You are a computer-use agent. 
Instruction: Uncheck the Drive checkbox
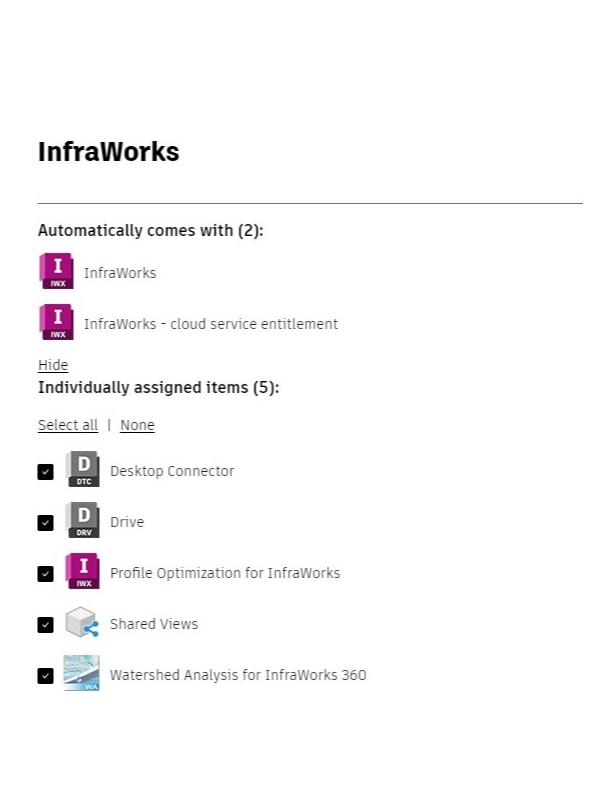45,522
